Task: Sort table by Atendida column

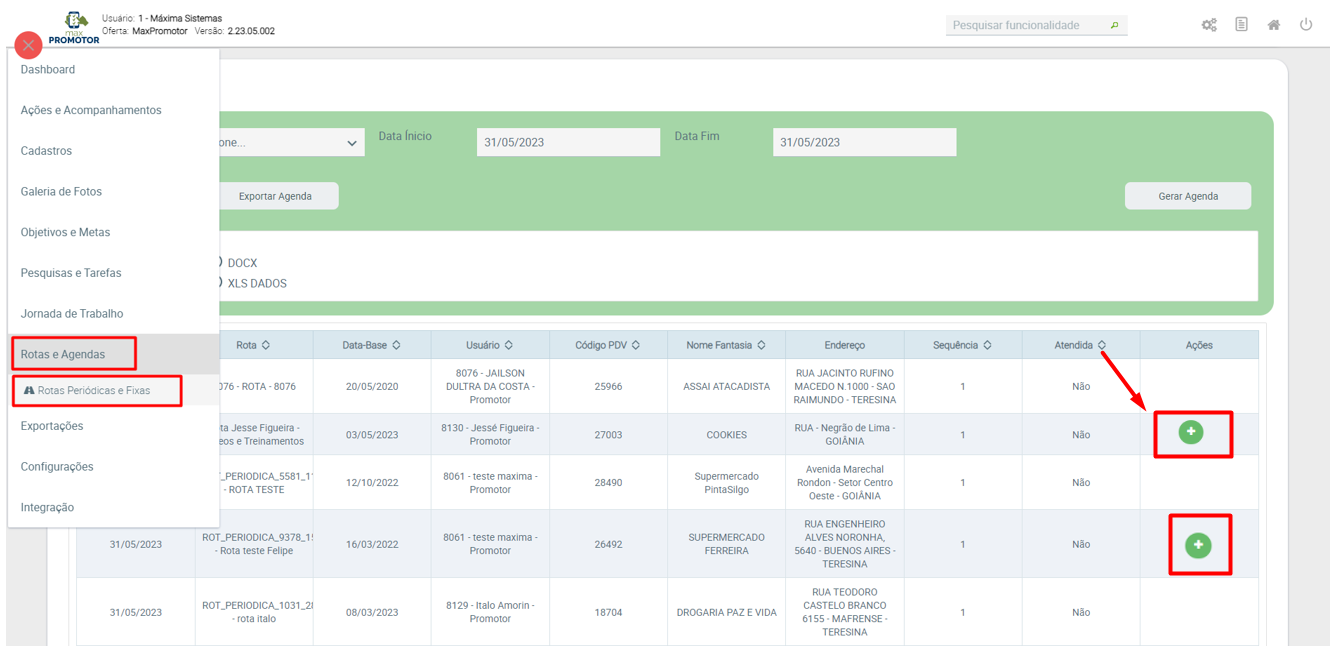Action: pyautogui.click(x=1102, y=345)
